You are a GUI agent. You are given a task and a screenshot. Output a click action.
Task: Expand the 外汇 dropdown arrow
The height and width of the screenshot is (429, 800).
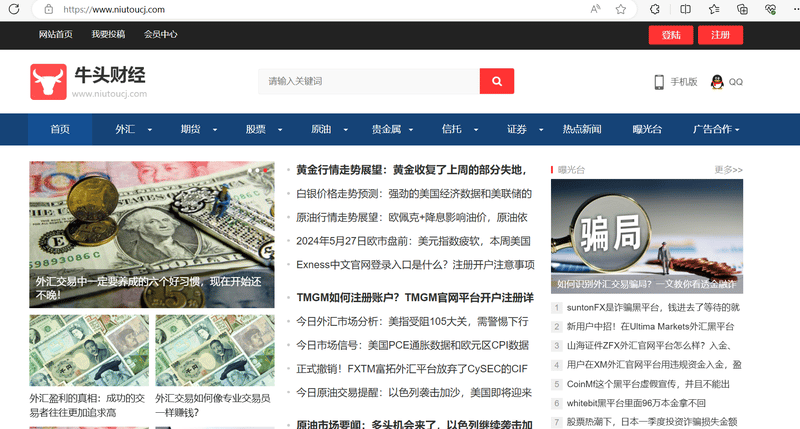[149, 130]
